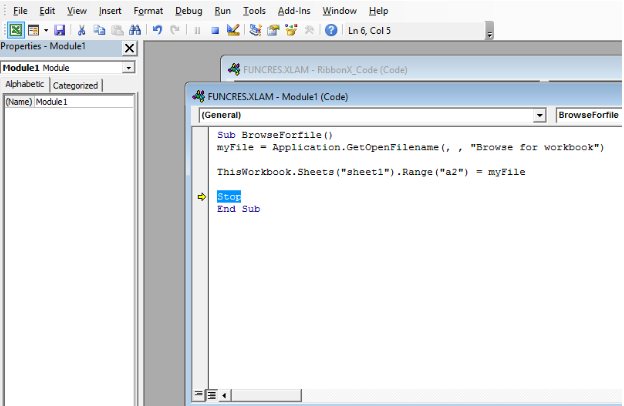Open the Run menu
The width and height of the screenshot is (624, 406).
[x=222, y=11]
